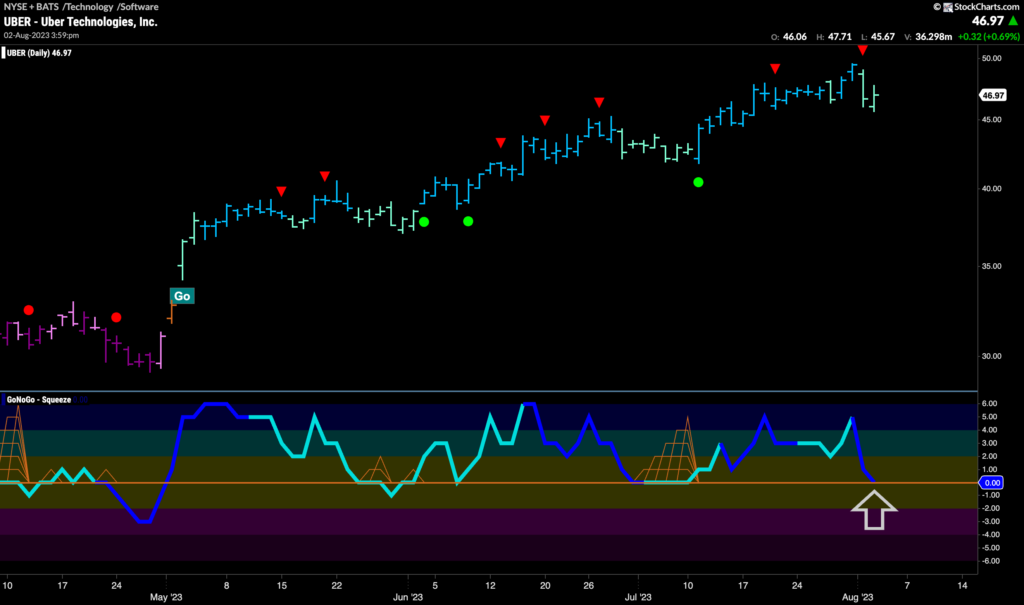Click the UBER - Uber Technologies, Inc. title
The height and width of the screenshot is (605, 1024).
click(78, 21)
